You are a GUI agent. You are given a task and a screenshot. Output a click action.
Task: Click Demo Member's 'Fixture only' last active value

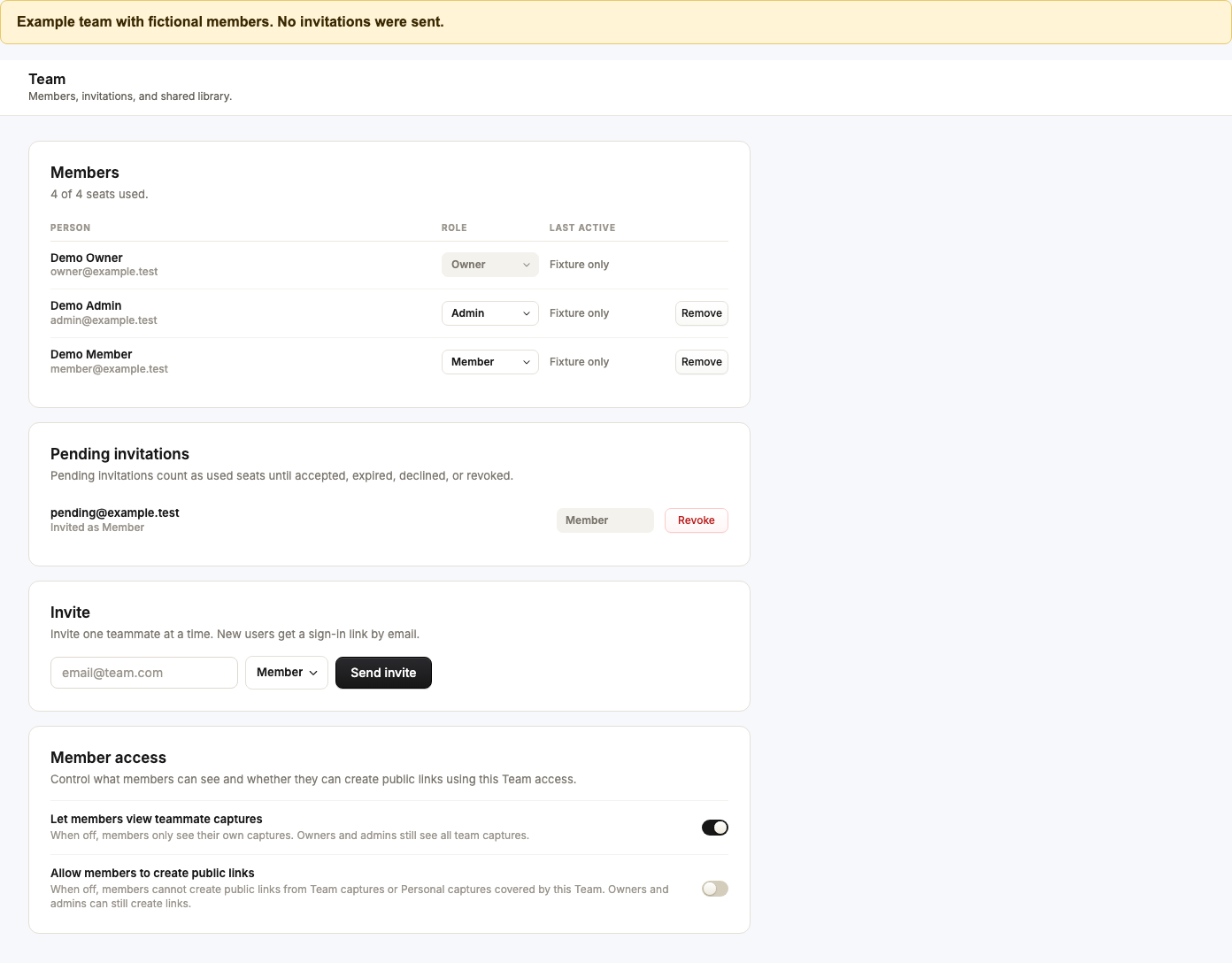coord(579,362)
